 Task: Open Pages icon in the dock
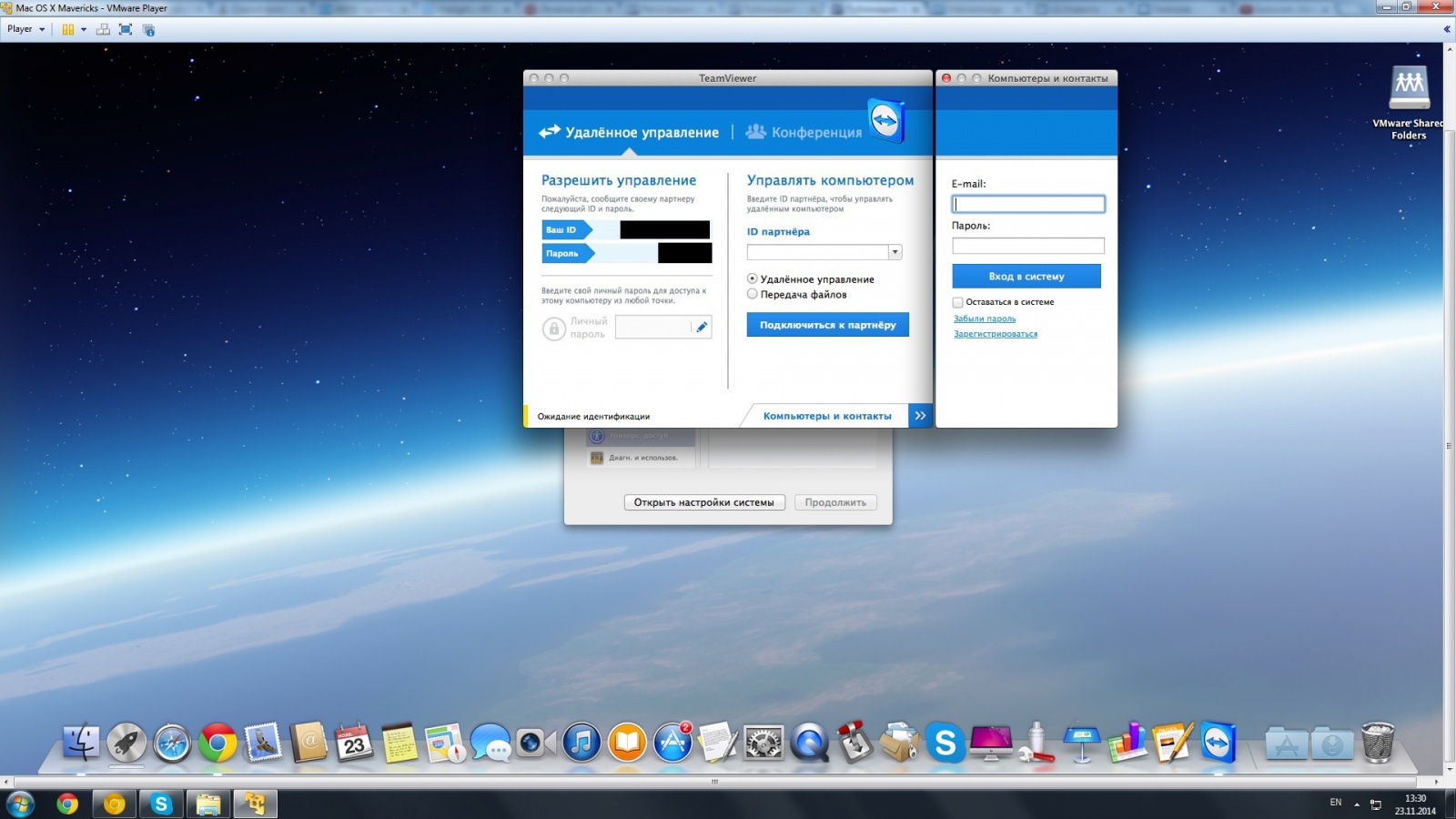[x=1173, y=743]
